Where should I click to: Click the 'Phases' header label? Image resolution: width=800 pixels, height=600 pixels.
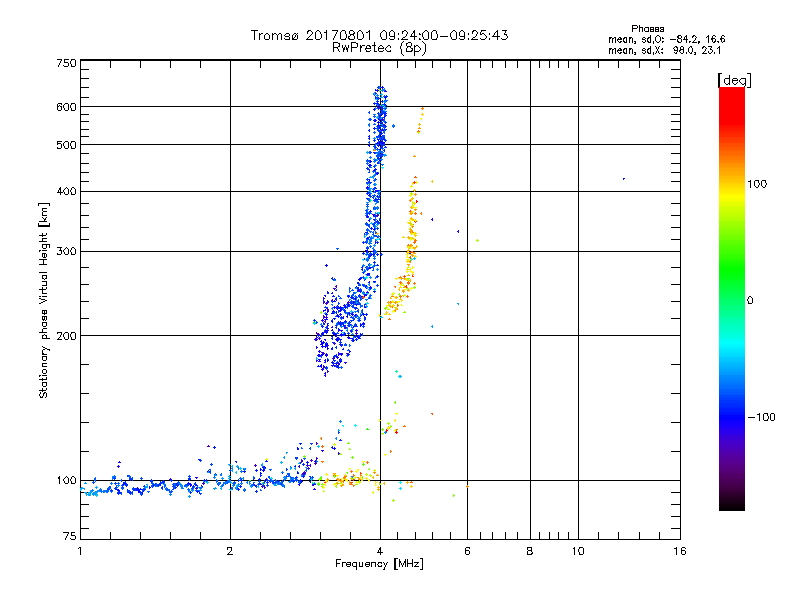(x=647, y=29)
